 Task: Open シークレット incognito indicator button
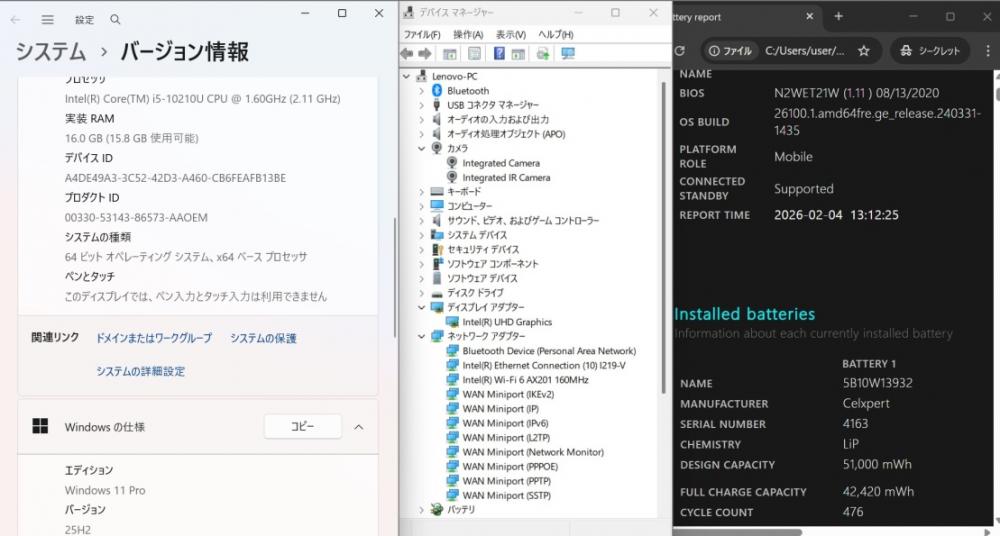click(x=929, y=50)
